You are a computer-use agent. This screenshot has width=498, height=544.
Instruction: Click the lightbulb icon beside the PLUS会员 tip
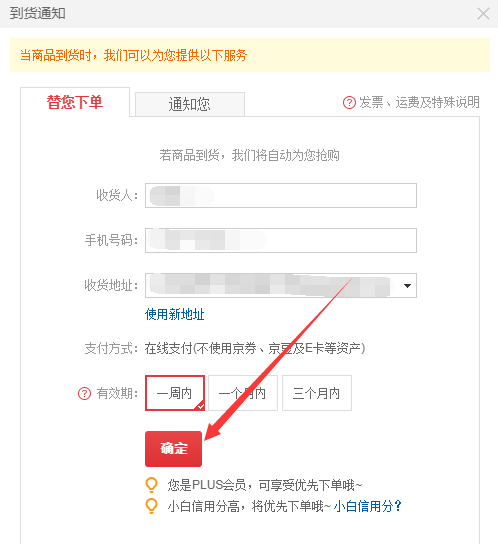(x=152, y=485)
